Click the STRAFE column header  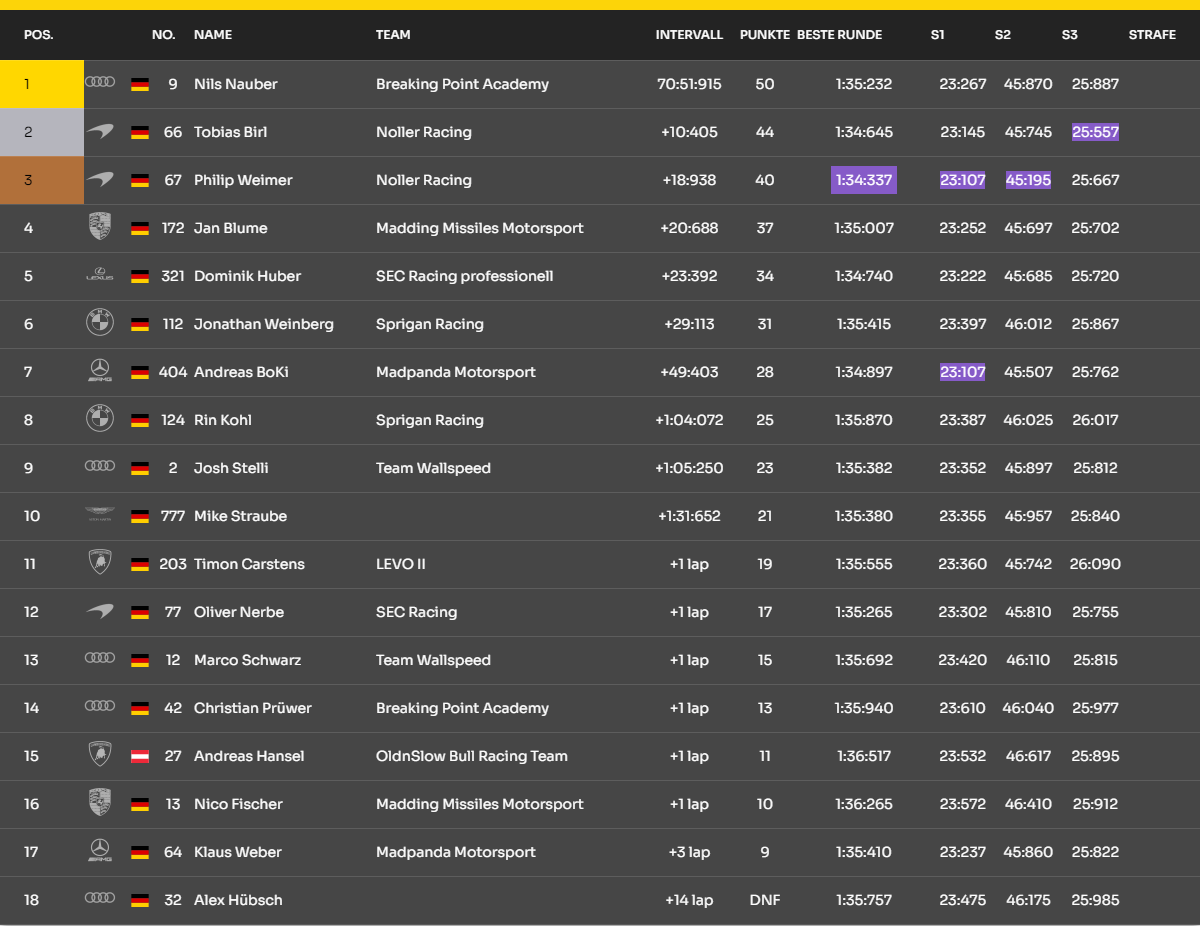tap(1152, 35)
